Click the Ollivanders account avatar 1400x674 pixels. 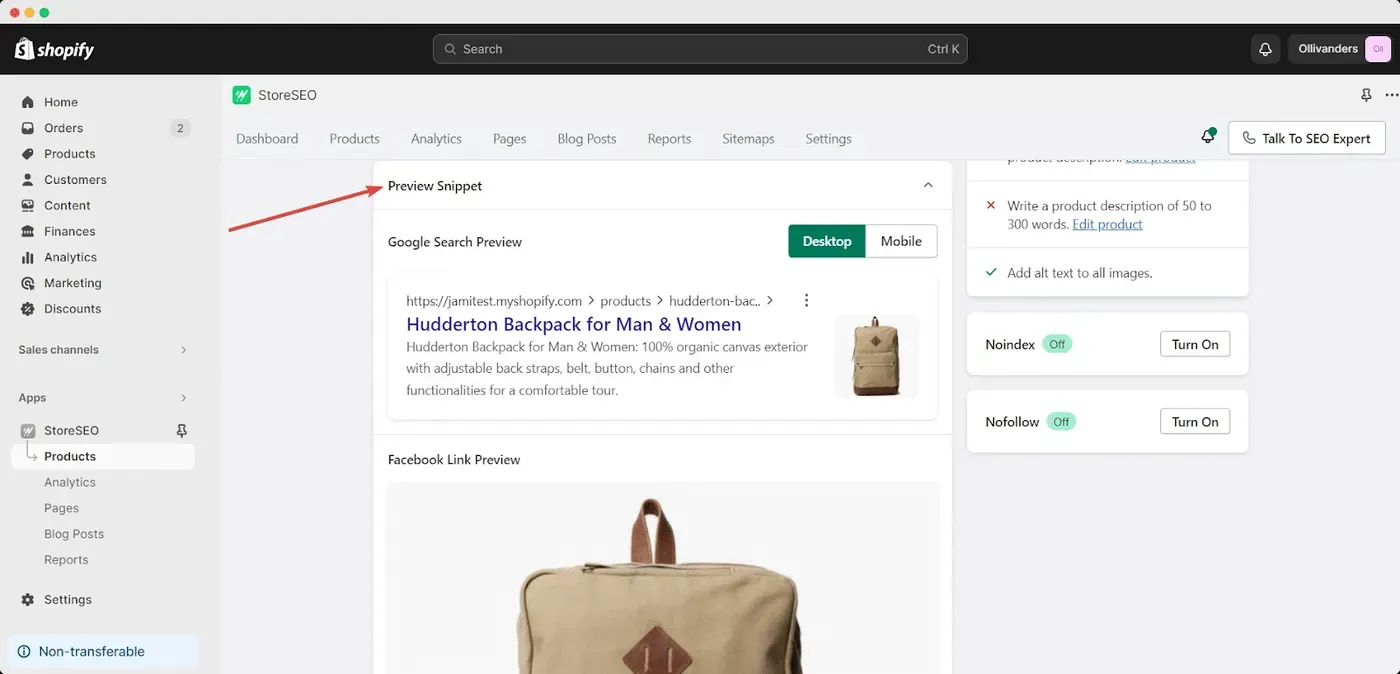[x=1378, y=49]
